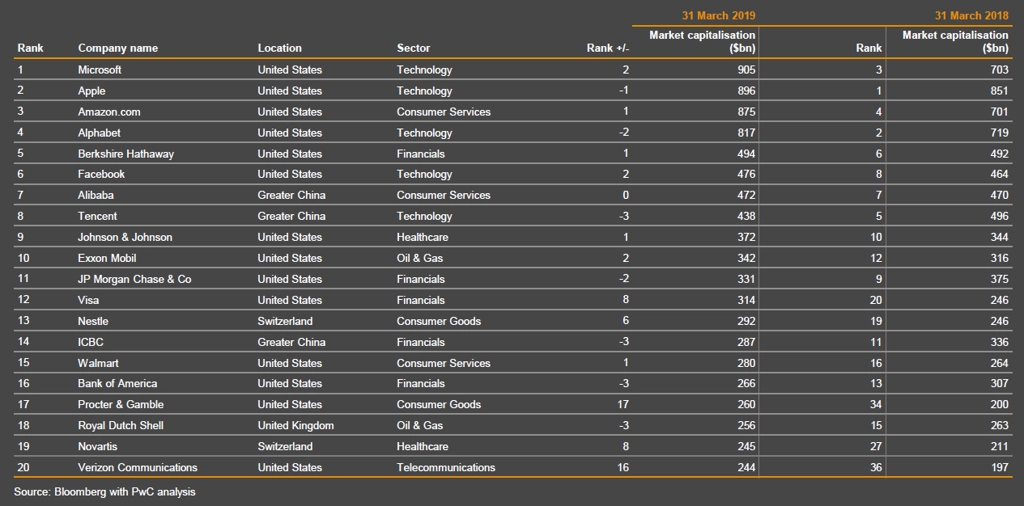Click Financials in Berkshire Hathaway row
This screenshot has height=506, width=1024.
coord(421,153)
